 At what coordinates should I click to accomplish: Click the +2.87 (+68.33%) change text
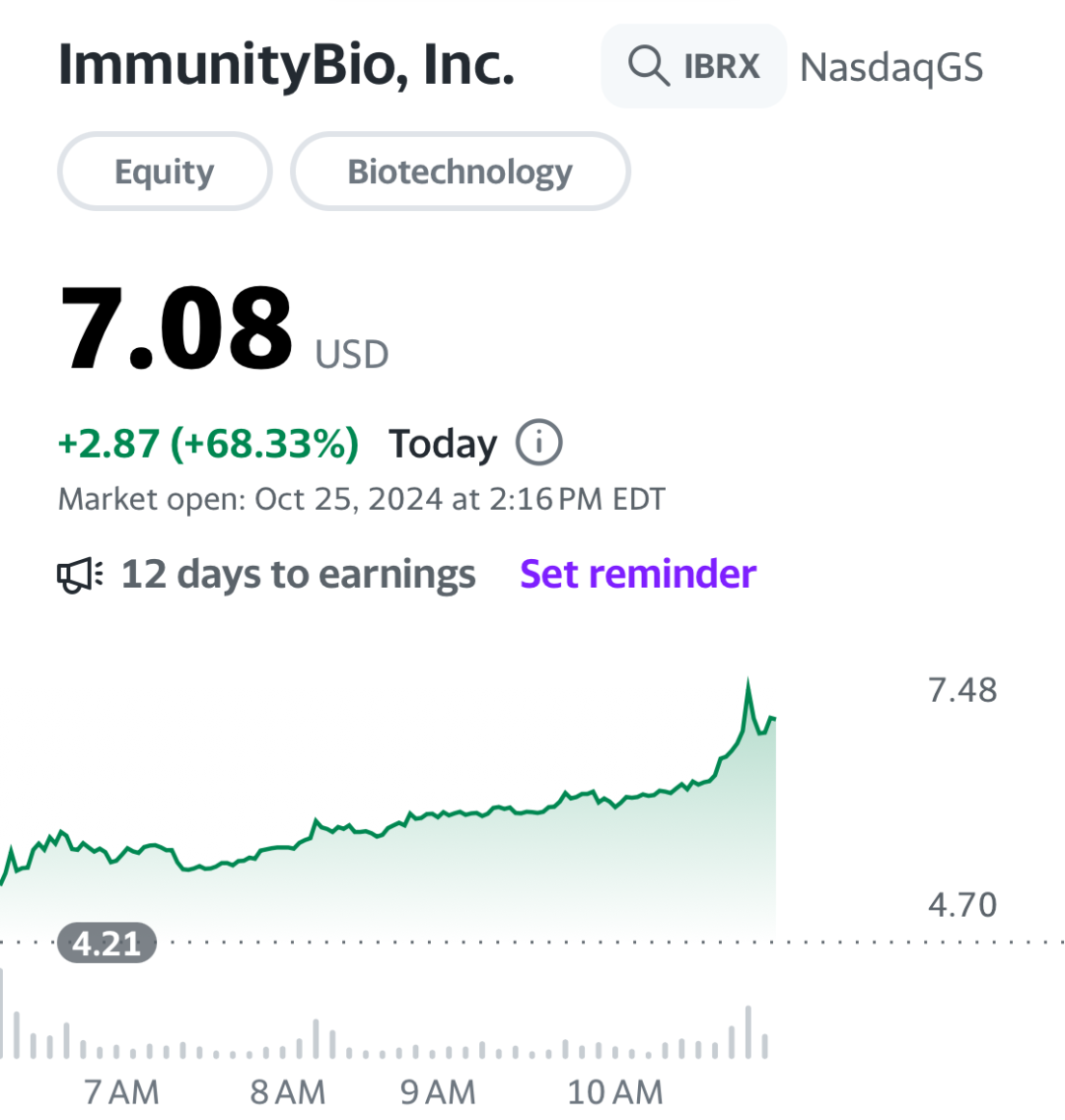pos(208,444)
